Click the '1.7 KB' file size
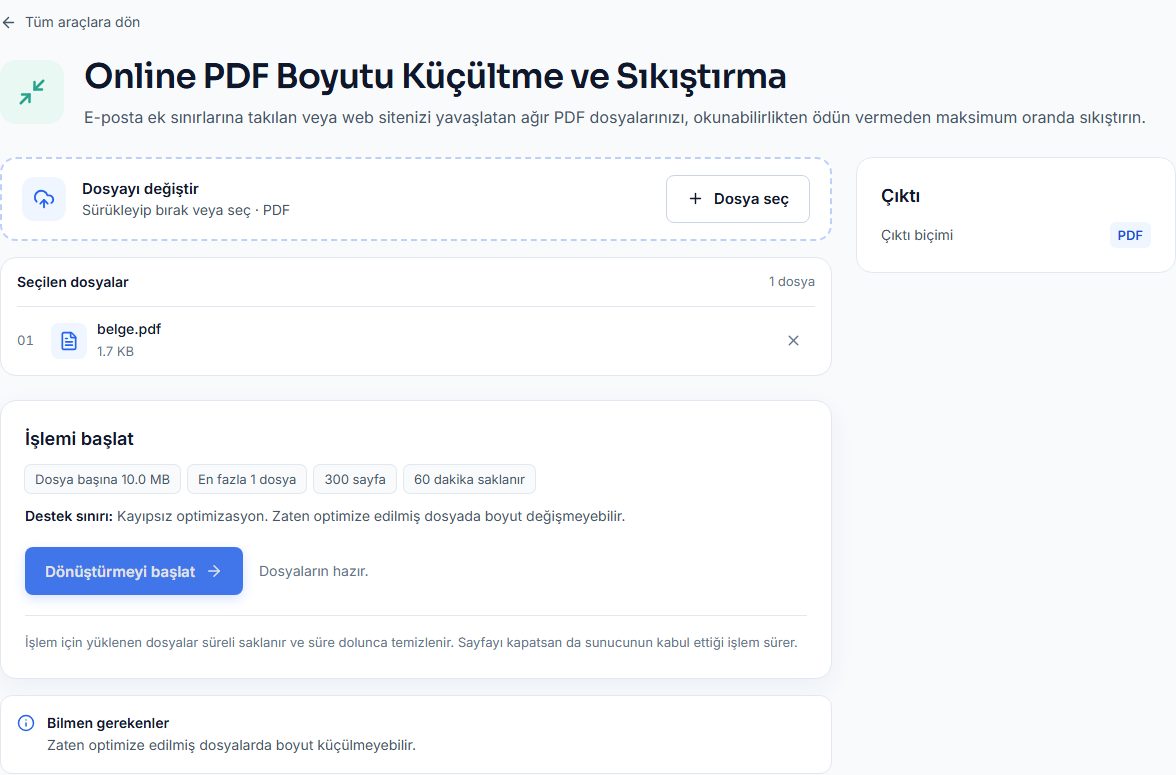 click(x=116, y=351)
